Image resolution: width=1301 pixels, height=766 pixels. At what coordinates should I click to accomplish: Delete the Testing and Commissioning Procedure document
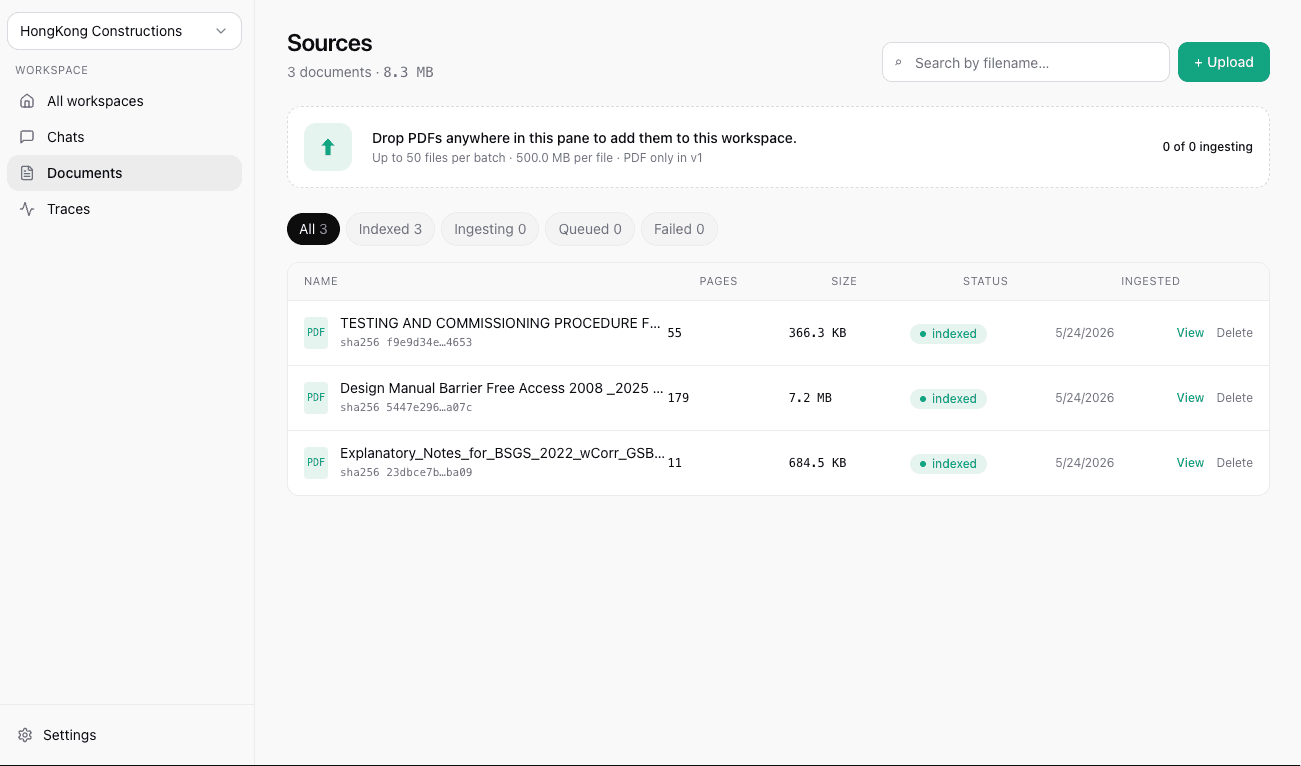pyautogui.click(x=1234, y=333)
